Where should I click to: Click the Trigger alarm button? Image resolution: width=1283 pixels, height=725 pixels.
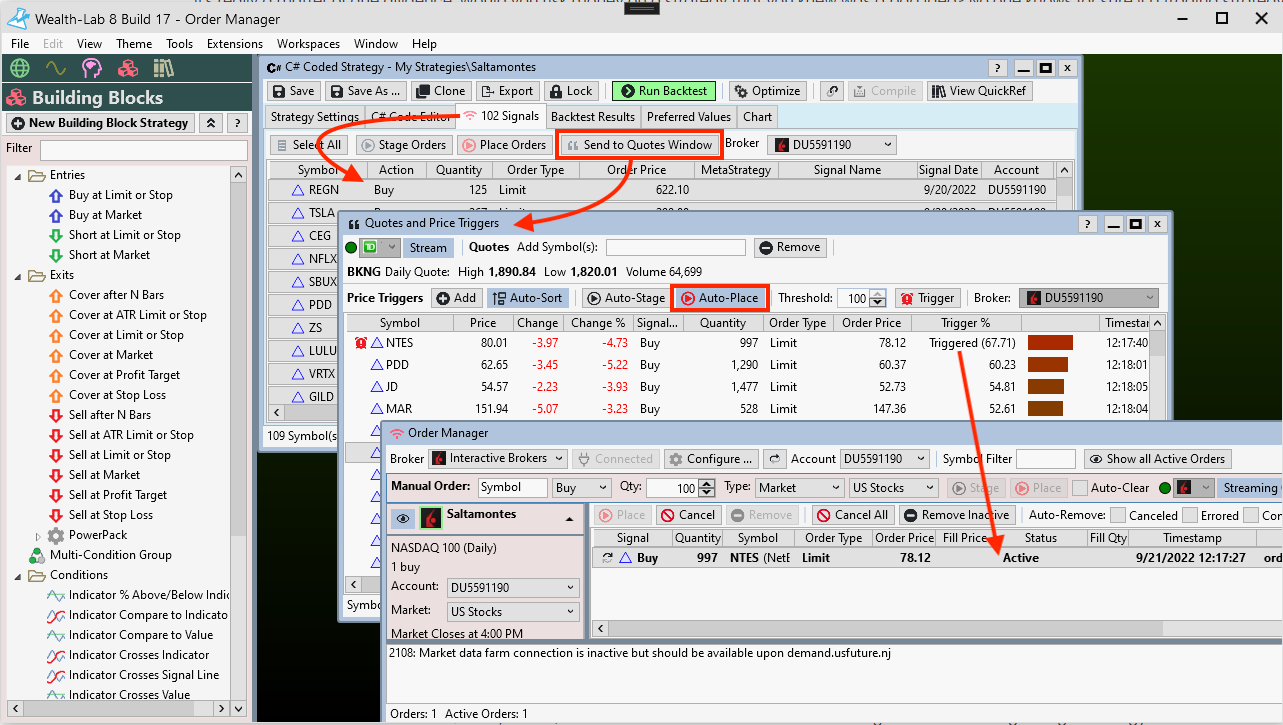coord(927,298)
